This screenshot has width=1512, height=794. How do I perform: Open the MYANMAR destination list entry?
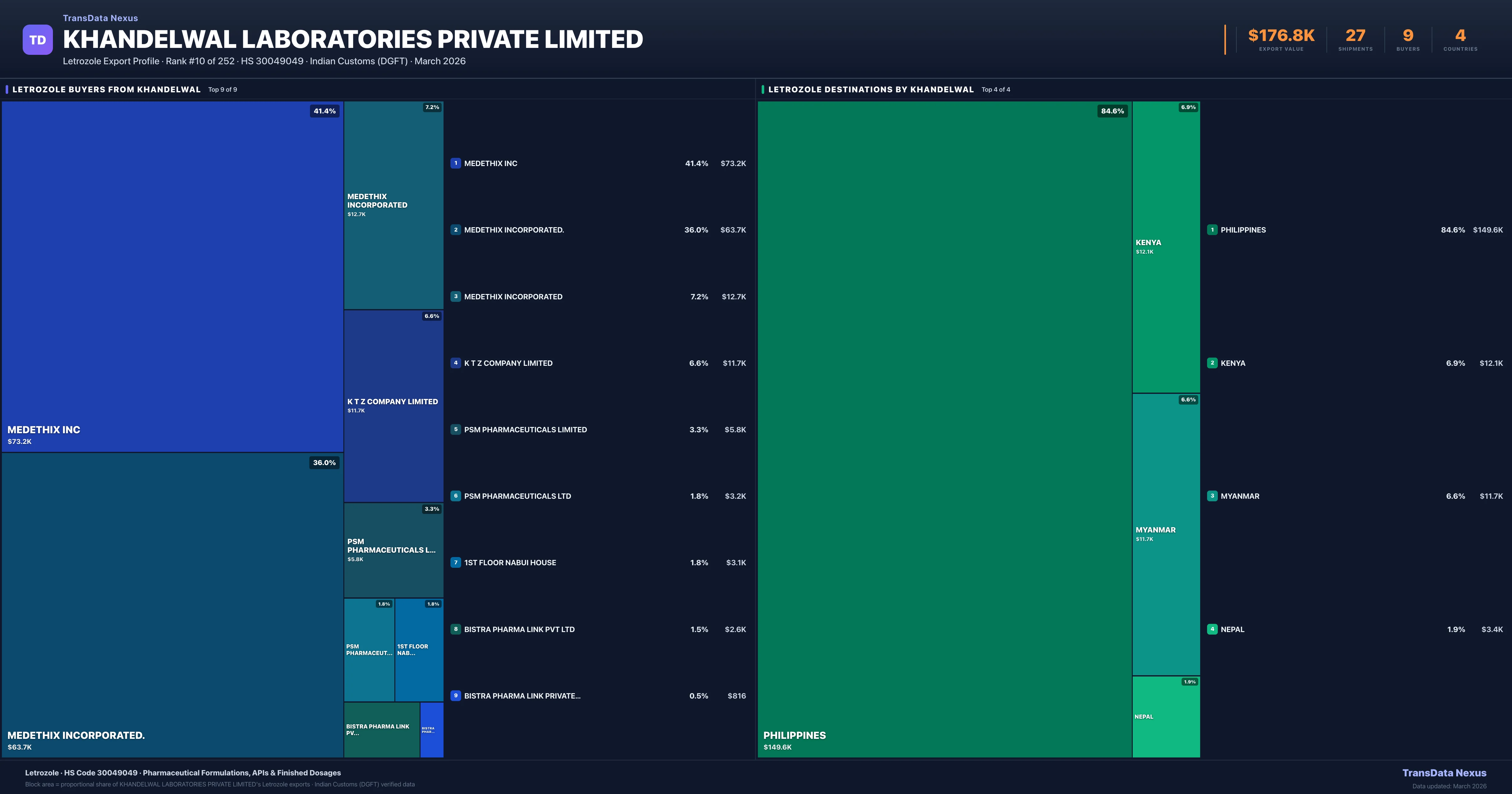point(1240,496)
